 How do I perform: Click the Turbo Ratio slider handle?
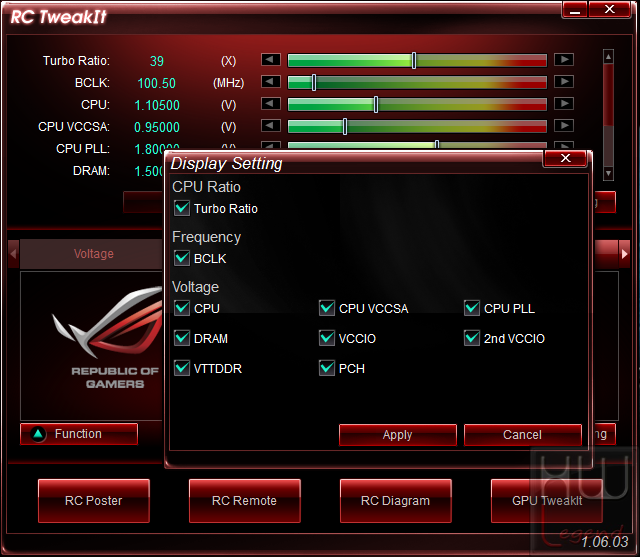tap(414, 60)
